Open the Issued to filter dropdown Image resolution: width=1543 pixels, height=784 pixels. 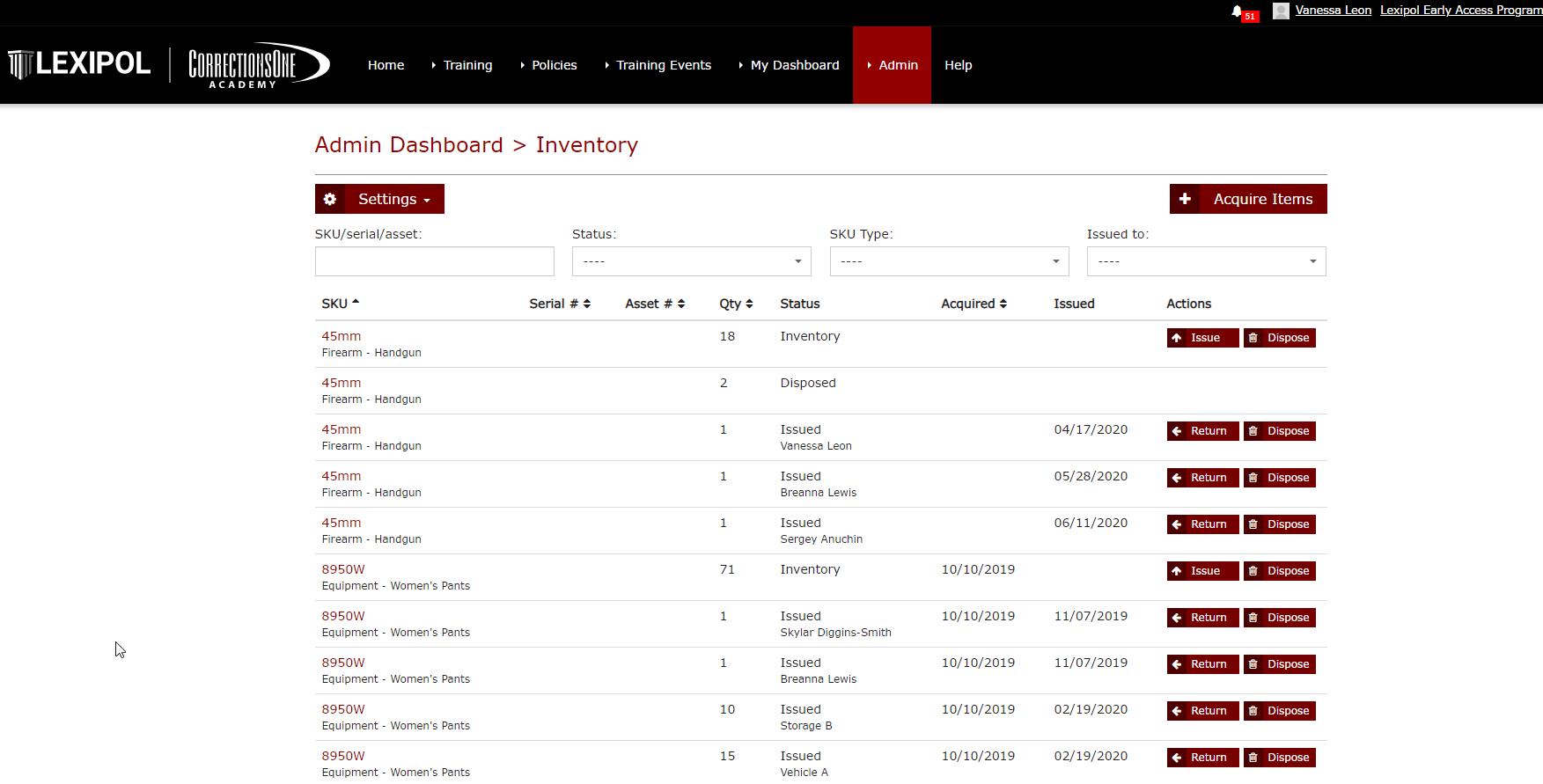(x=1206, y=261)
